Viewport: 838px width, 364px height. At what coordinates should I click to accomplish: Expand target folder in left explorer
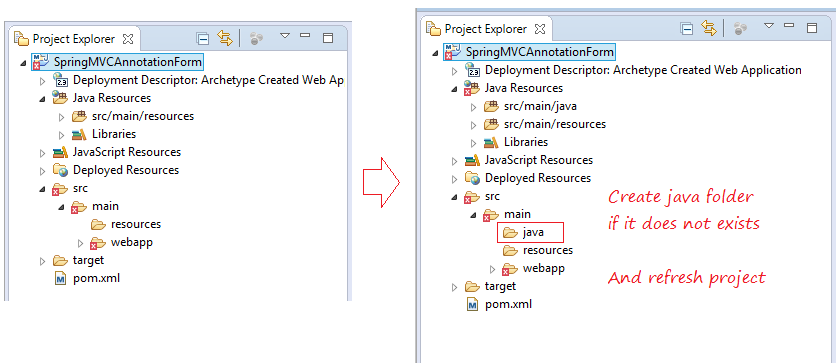(x=42, y=261)
